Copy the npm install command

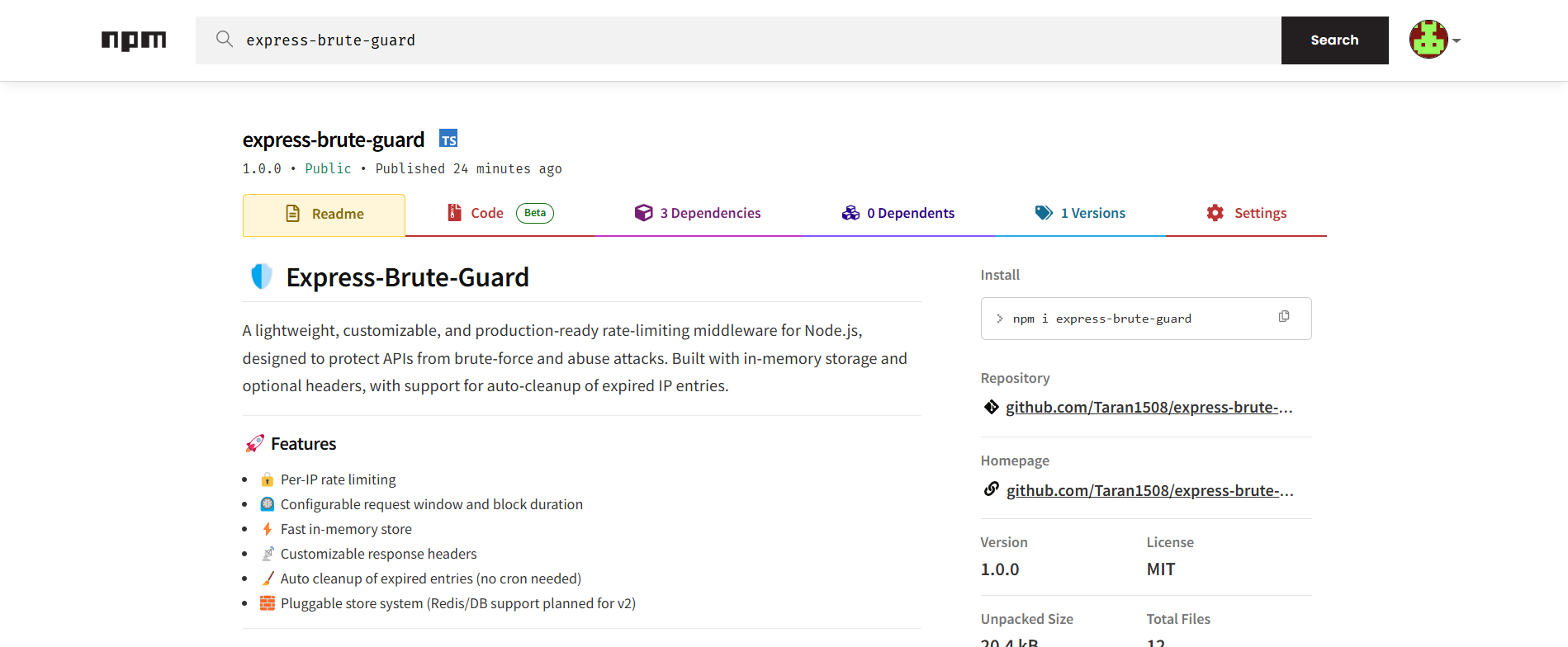click(x=1284, y=317)
